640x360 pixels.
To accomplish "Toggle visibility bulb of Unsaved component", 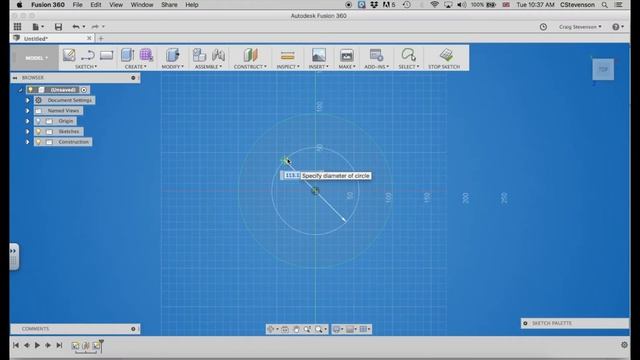I will click(31, 89).
